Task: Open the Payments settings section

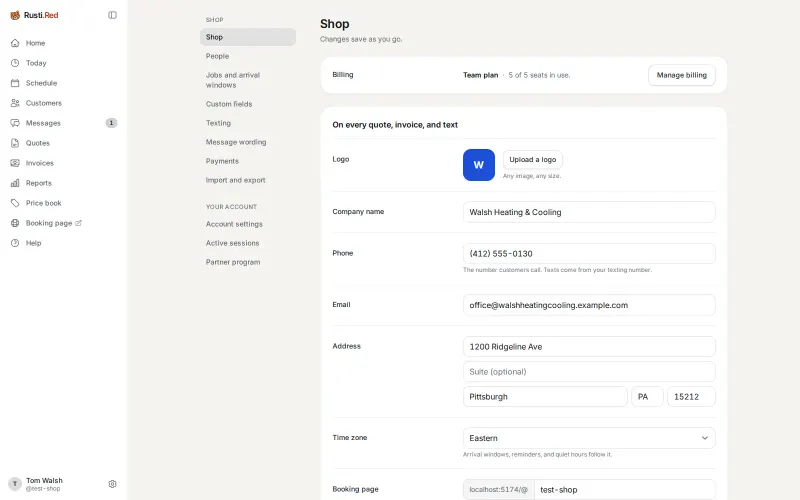Action: pos(247,161)
